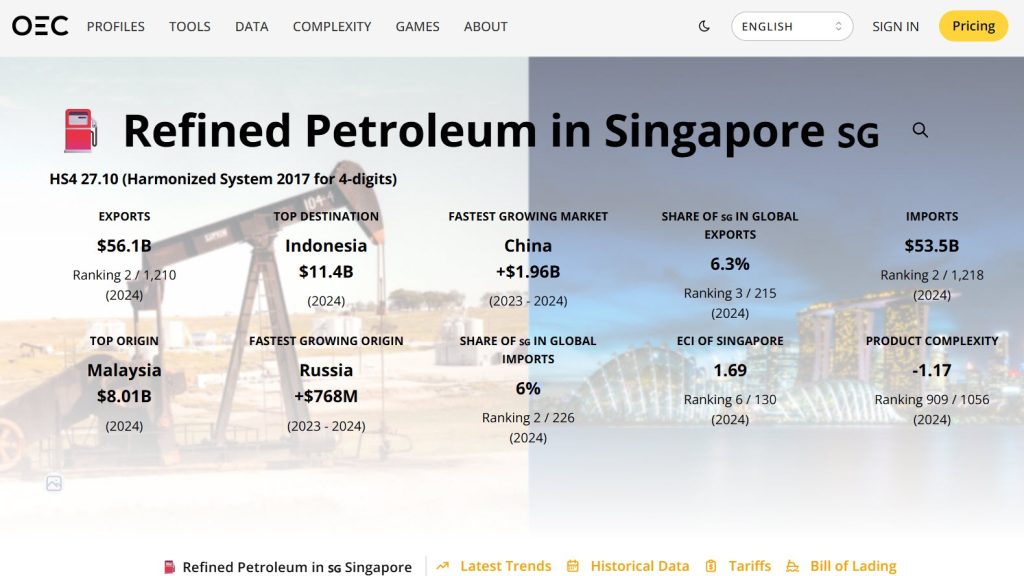Open the English language dropdown
The width and height of the screenshot is (1024, 576).
(x=791, y=26)
